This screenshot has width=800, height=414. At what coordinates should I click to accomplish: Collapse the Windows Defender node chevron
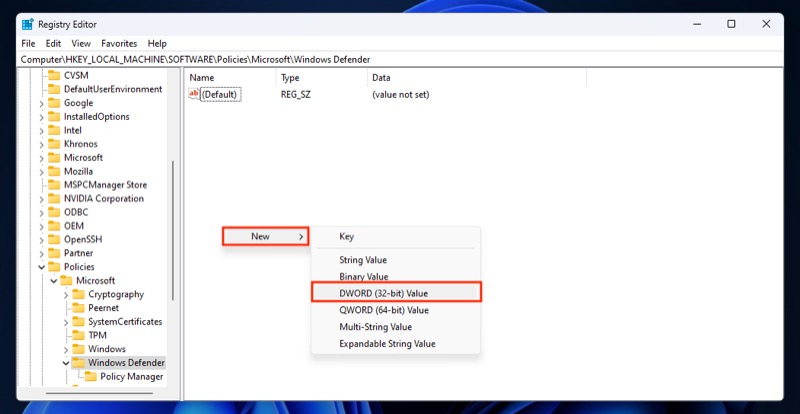tap(66, 362)
